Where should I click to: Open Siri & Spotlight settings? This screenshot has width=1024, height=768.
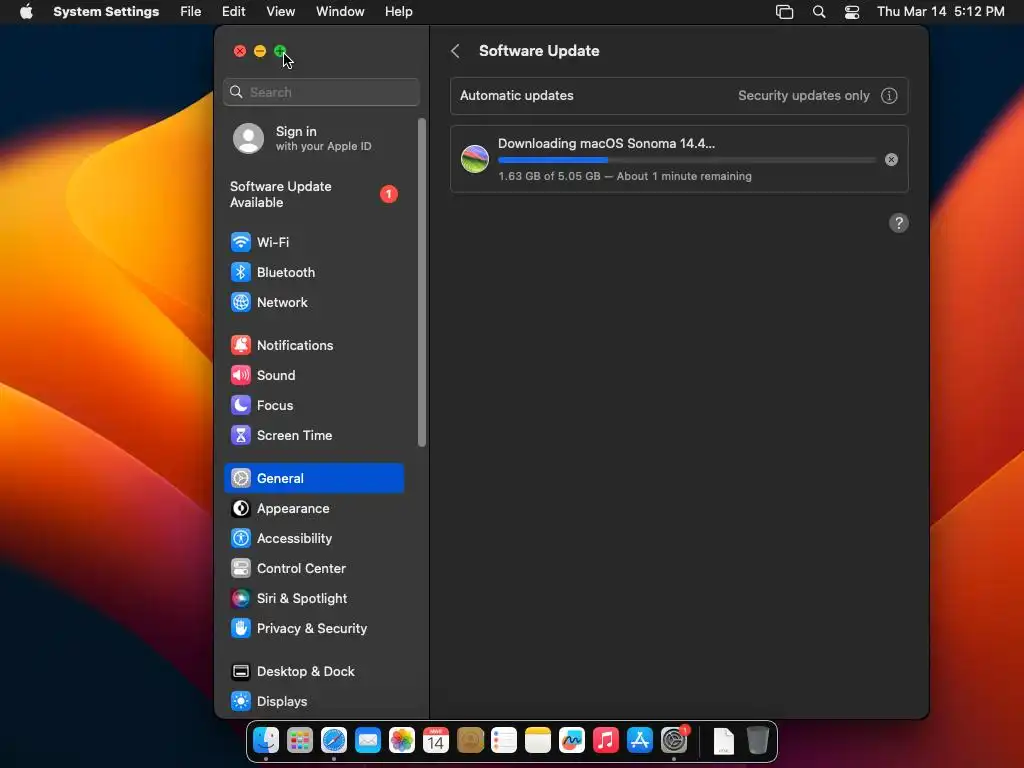[313, 598]
